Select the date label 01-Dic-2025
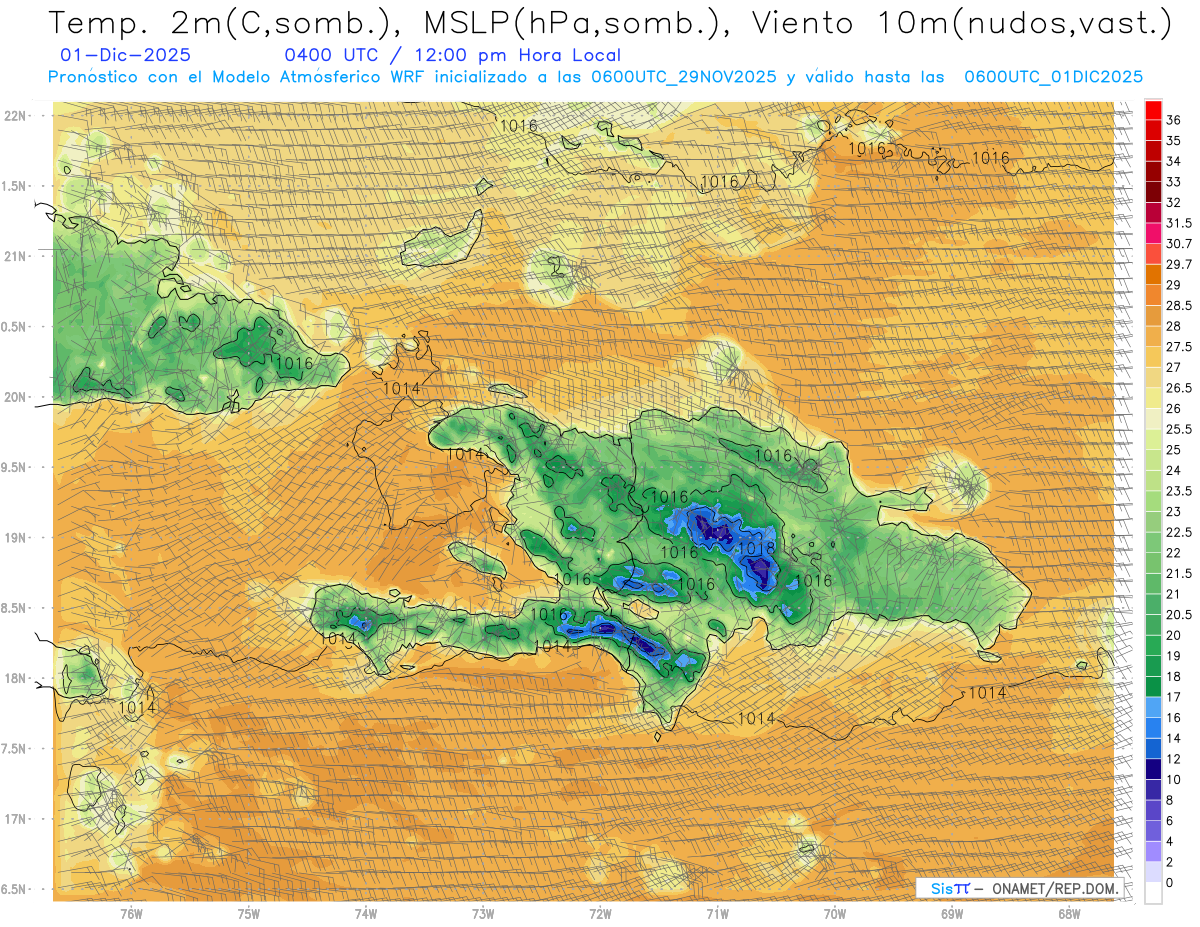1200x927 pixels. pos(125,56)
